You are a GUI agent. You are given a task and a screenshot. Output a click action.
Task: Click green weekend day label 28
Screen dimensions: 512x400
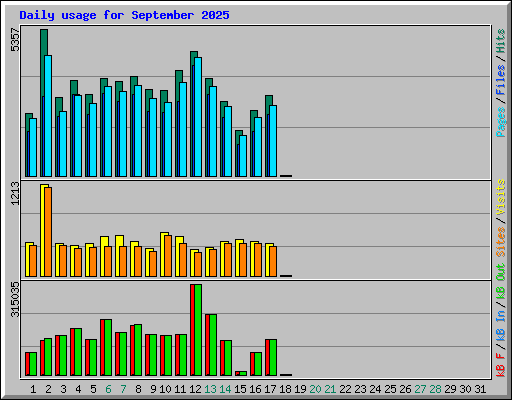pos(435,389)
